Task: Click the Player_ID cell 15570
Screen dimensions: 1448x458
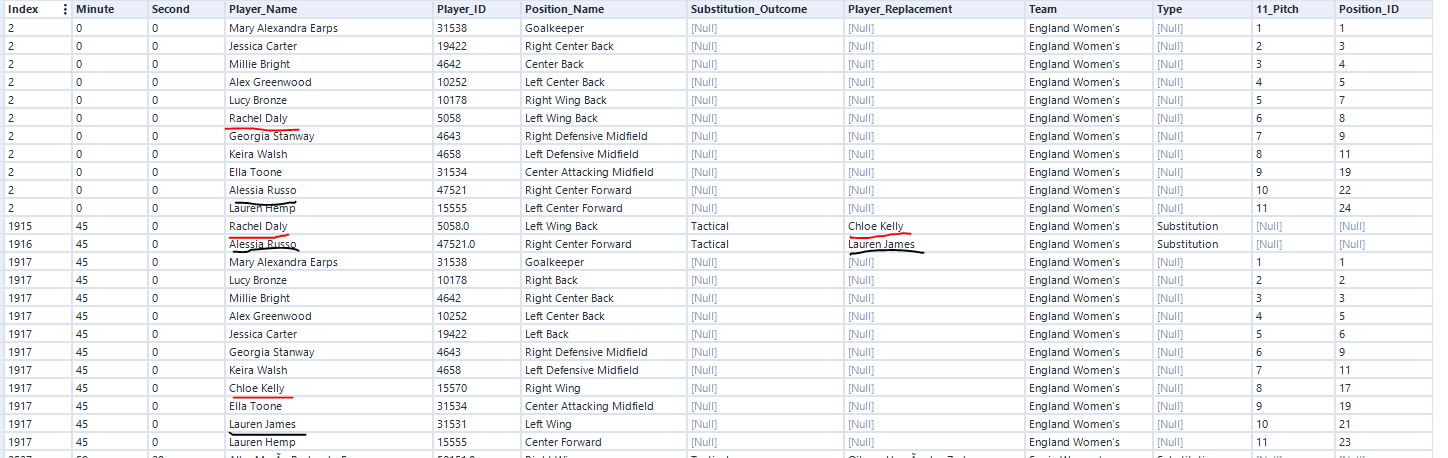Action: point(451,388)
